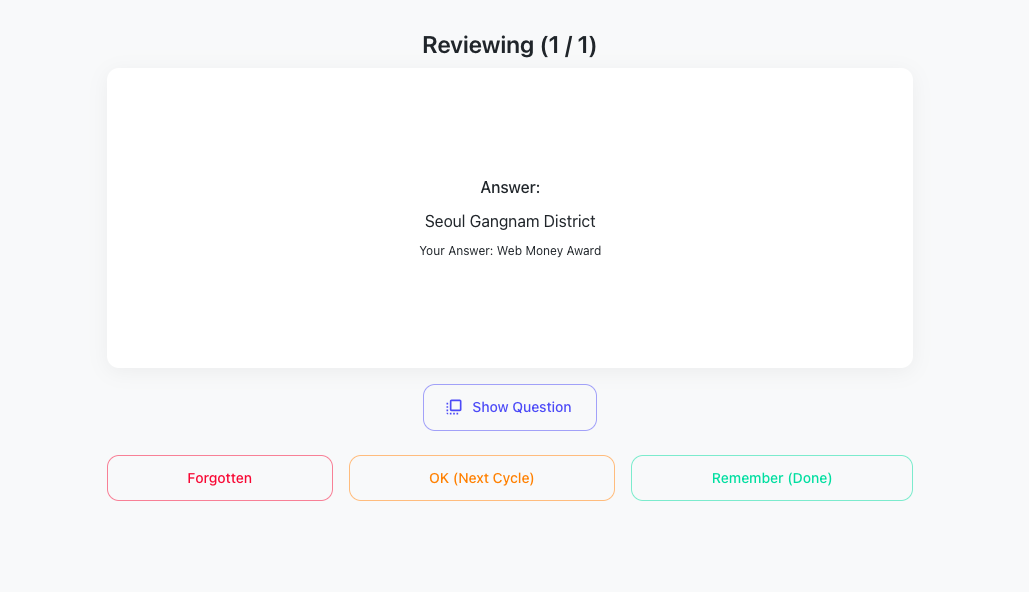This screenshot has height=592, width=1029.
Task: Click the "Your Answer: Web Money Award" line
Action: [x=510, y=251]
